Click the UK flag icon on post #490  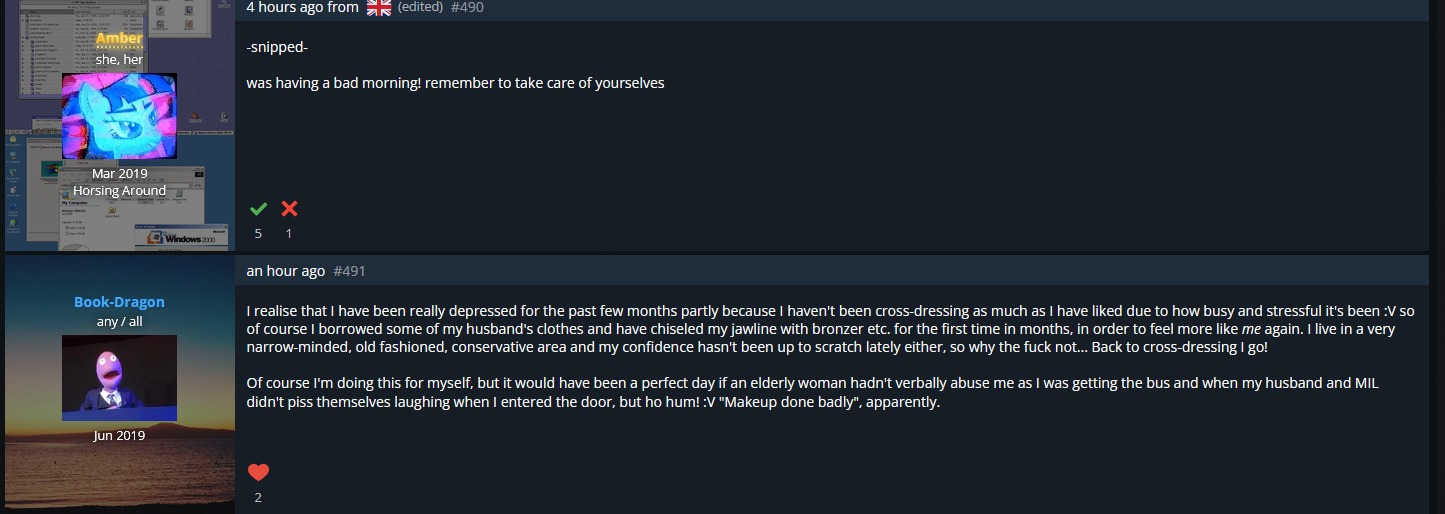(x=378, y=8)
